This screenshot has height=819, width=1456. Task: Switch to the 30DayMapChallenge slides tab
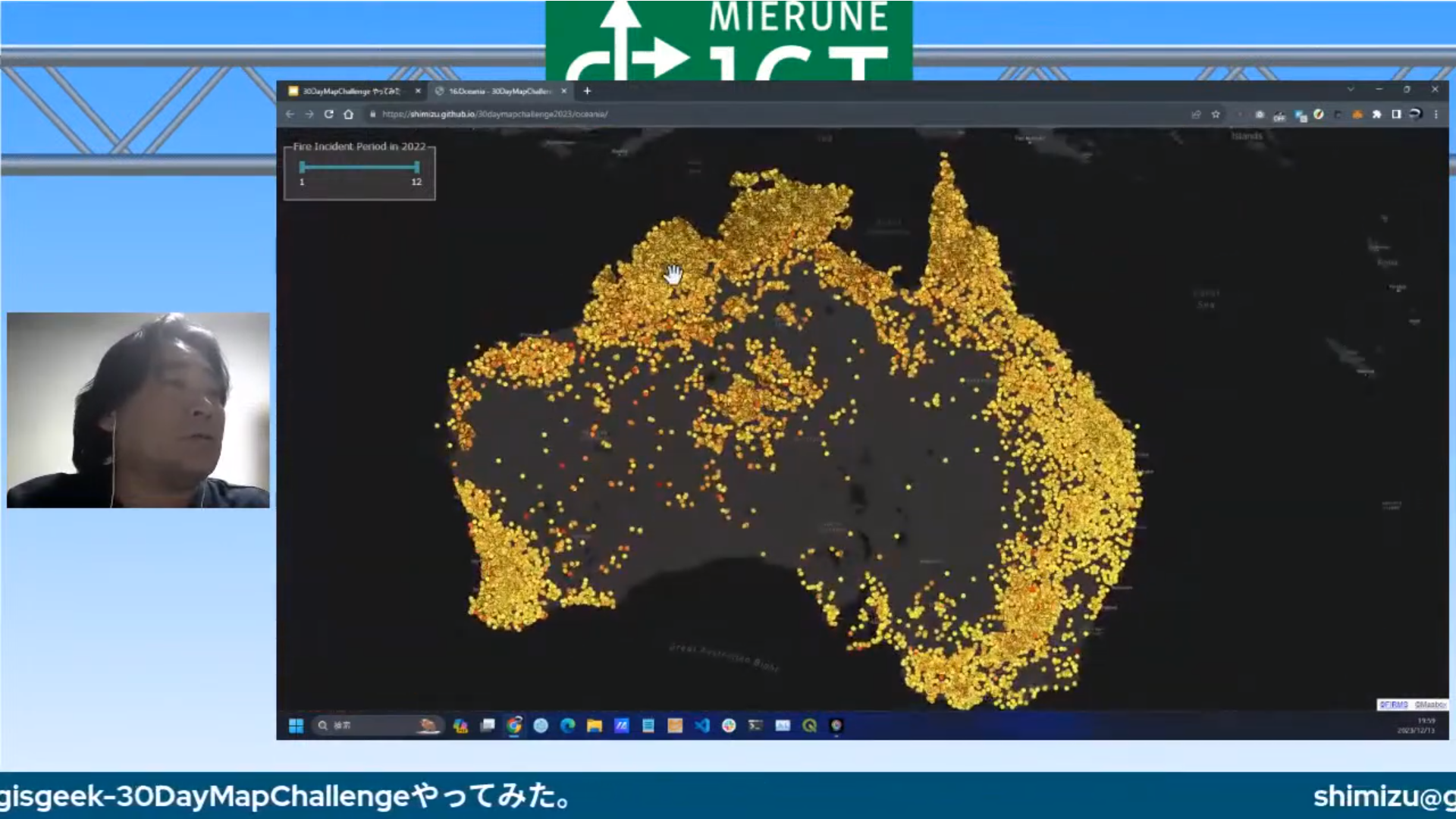tap(350, 91)
